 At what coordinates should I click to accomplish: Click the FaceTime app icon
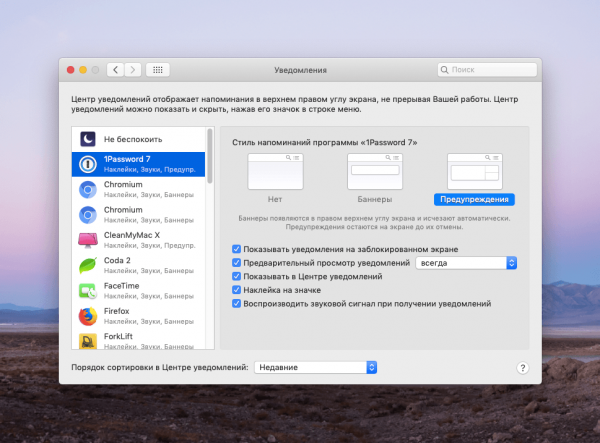88,291
